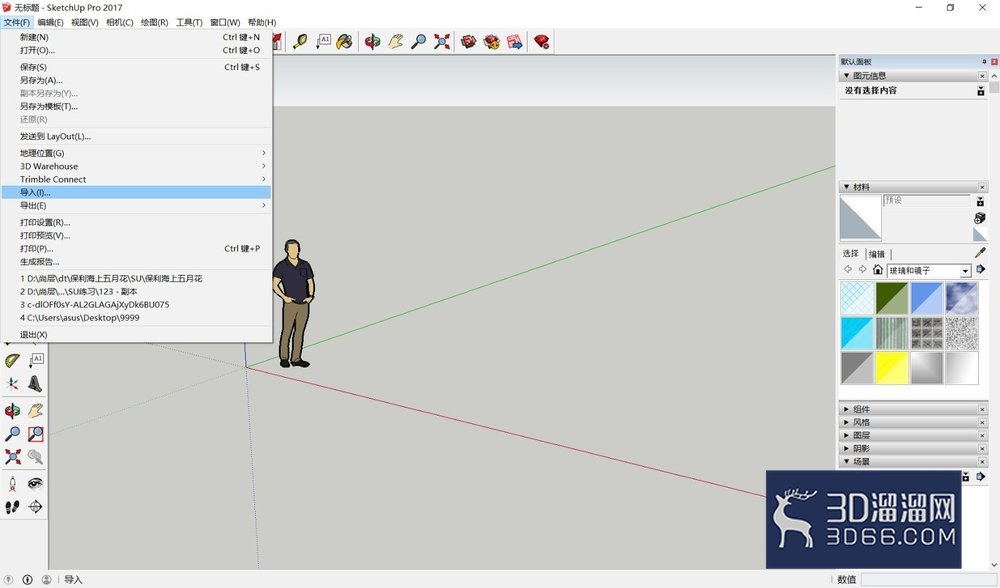The image size is (1000, 588).
Task: Click the Zoom Extents icon in top toolbar
Action: [x=441, y=42]
